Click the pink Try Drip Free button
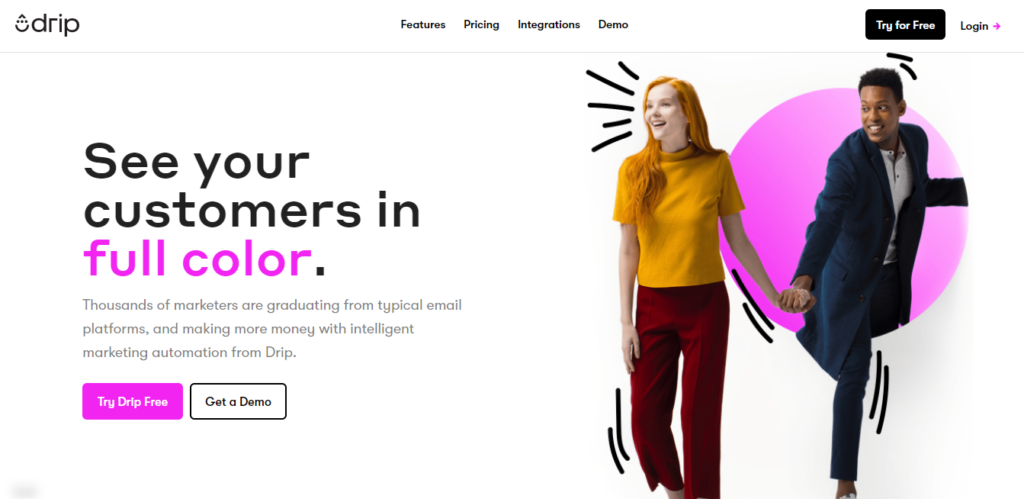This screenshot has height=499, width=1024. 133,401
